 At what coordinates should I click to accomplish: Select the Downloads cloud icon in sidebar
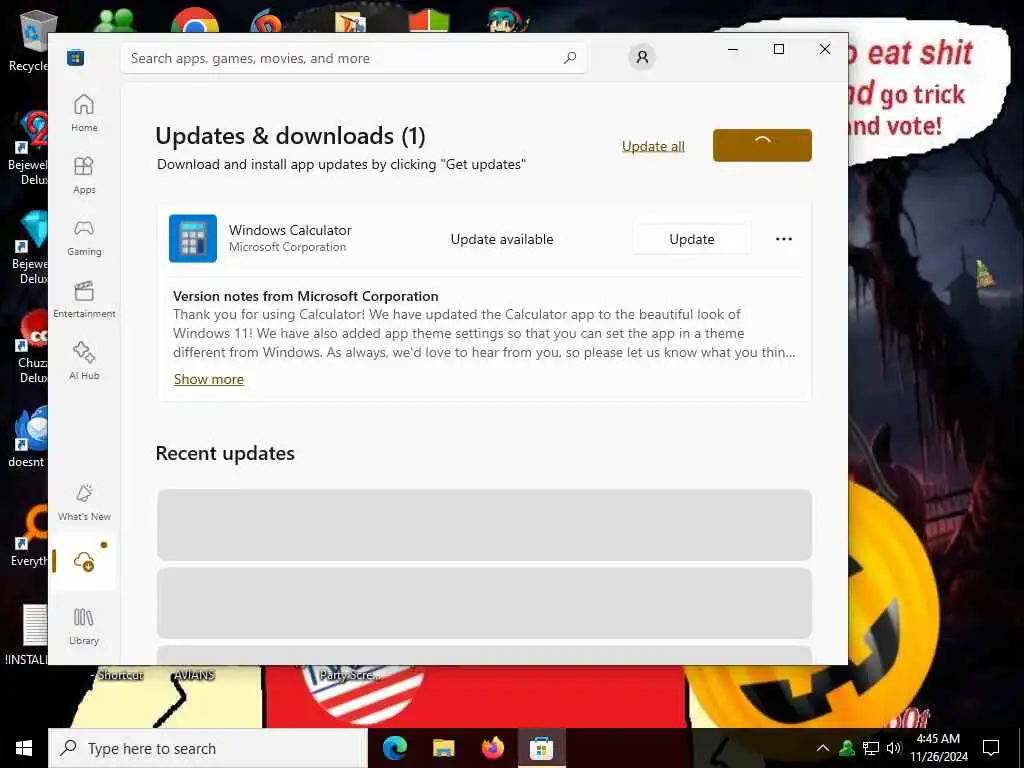click(84, 561)
